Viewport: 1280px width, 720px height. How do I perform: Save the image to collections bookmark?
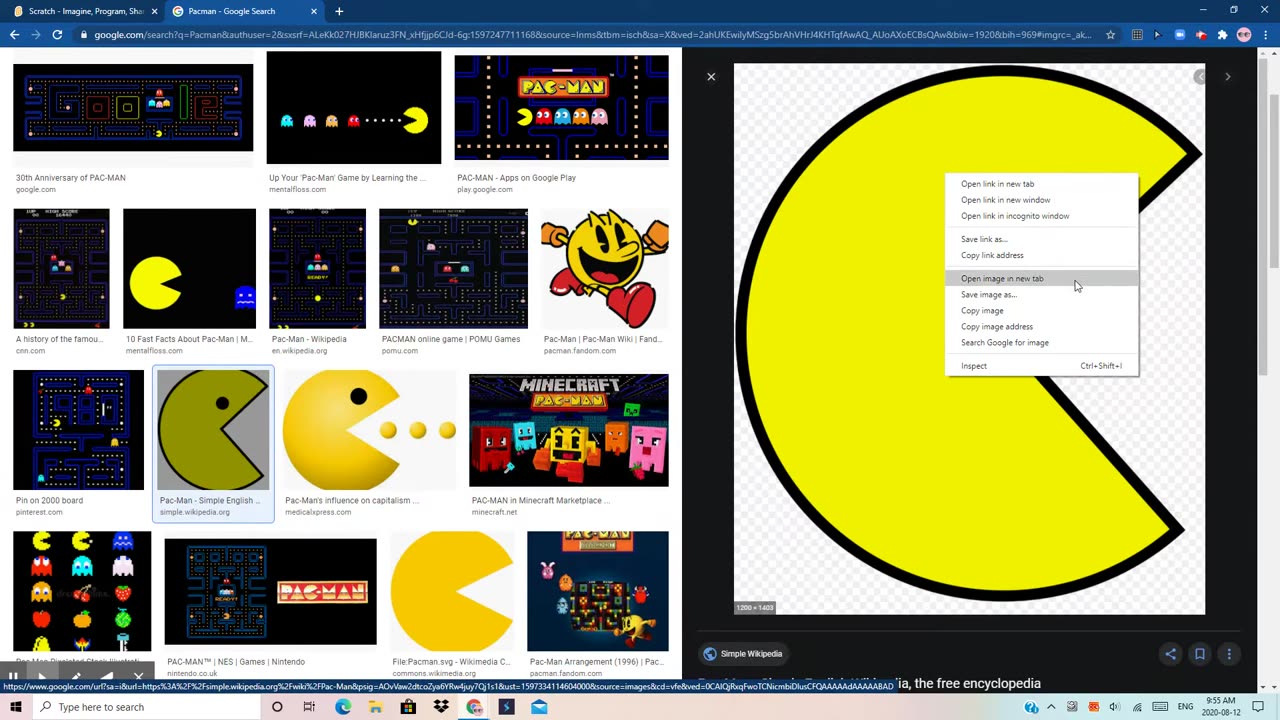1200,654
